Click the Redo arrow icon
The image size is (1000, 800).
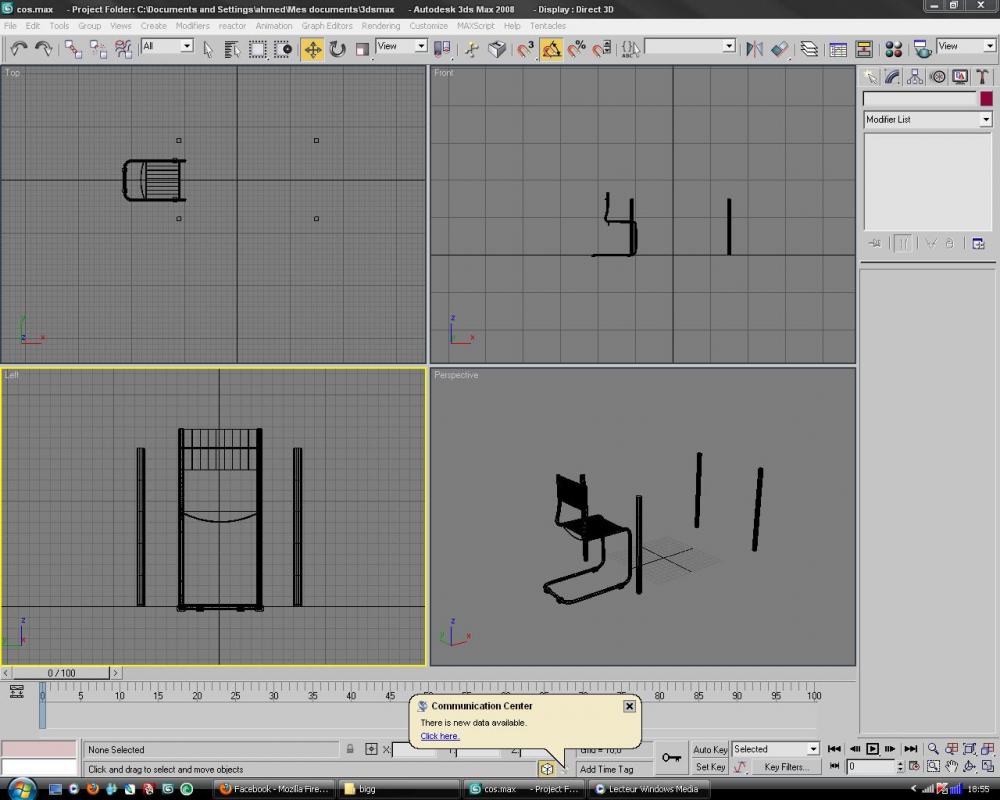click(x=43, y=49)
